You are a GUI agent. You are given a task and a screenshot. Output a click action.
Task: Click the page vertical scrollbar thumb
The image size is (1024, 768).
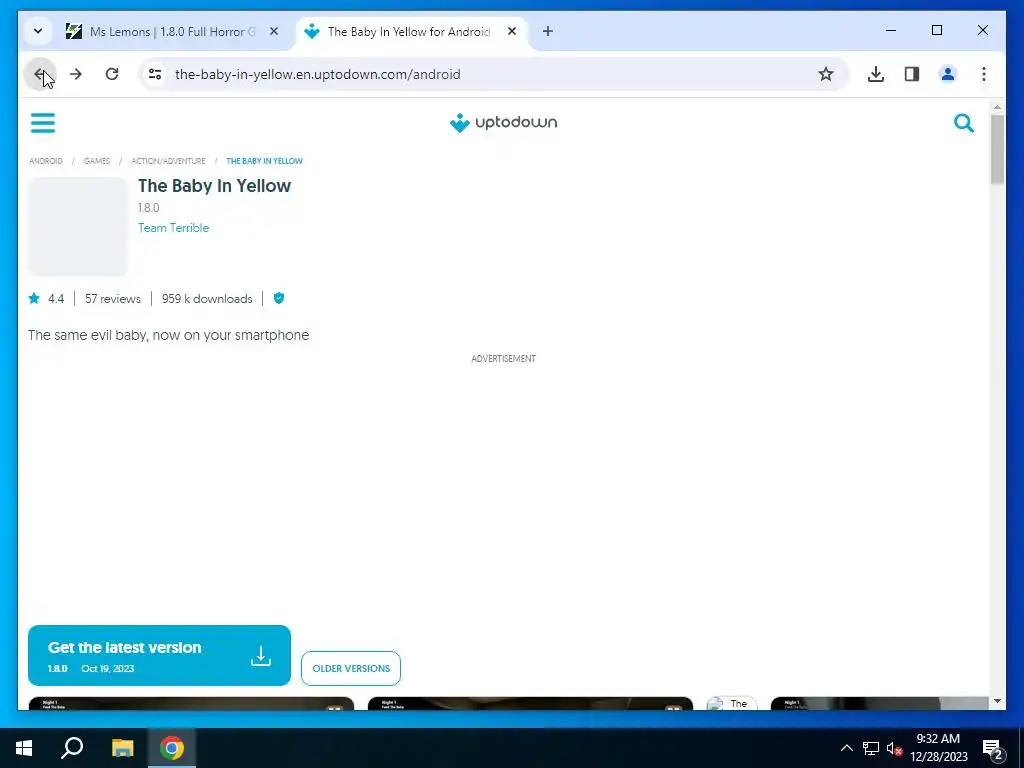tap(997, 149)
